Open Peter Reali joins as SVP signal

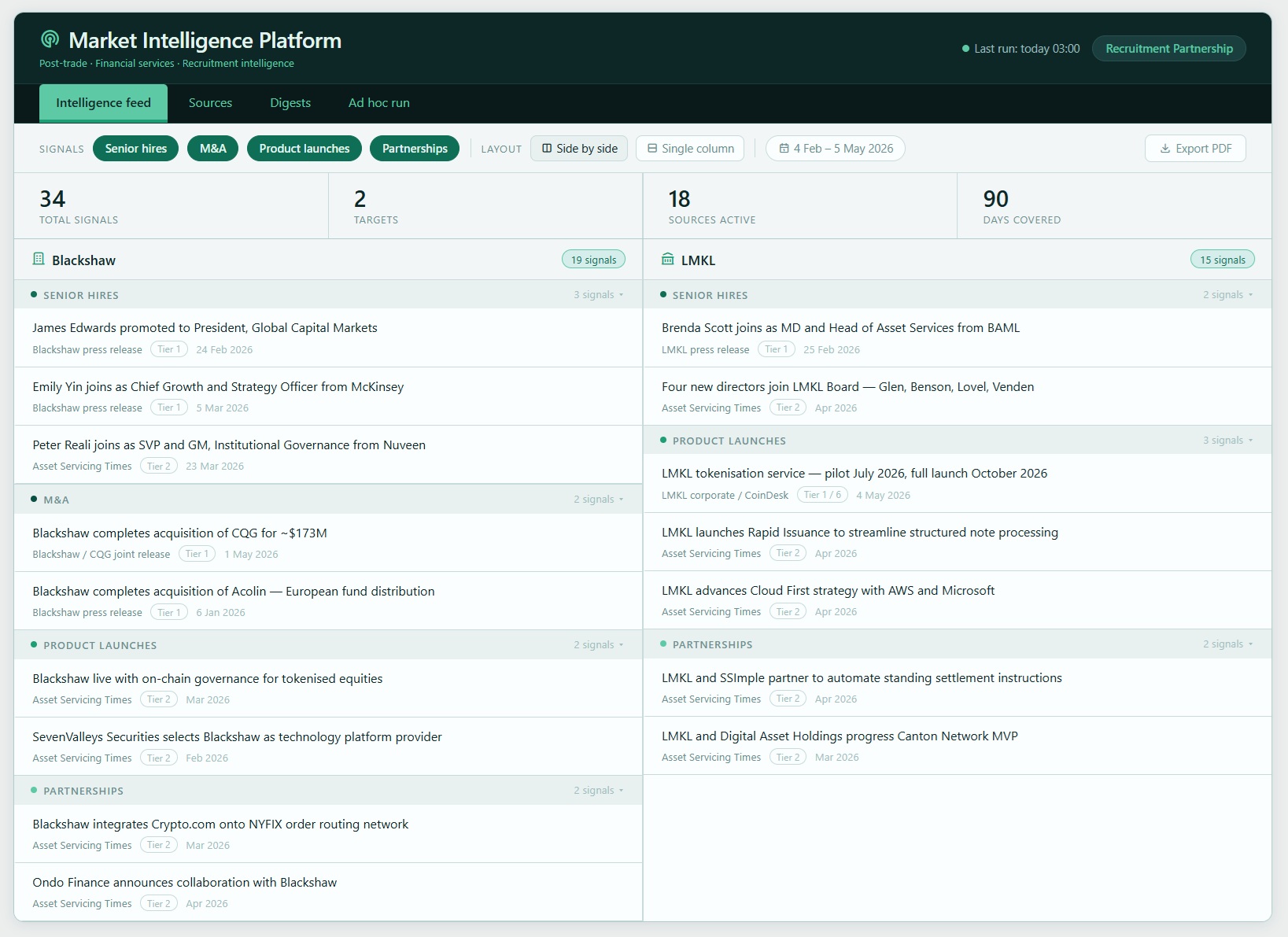[328, 455]
